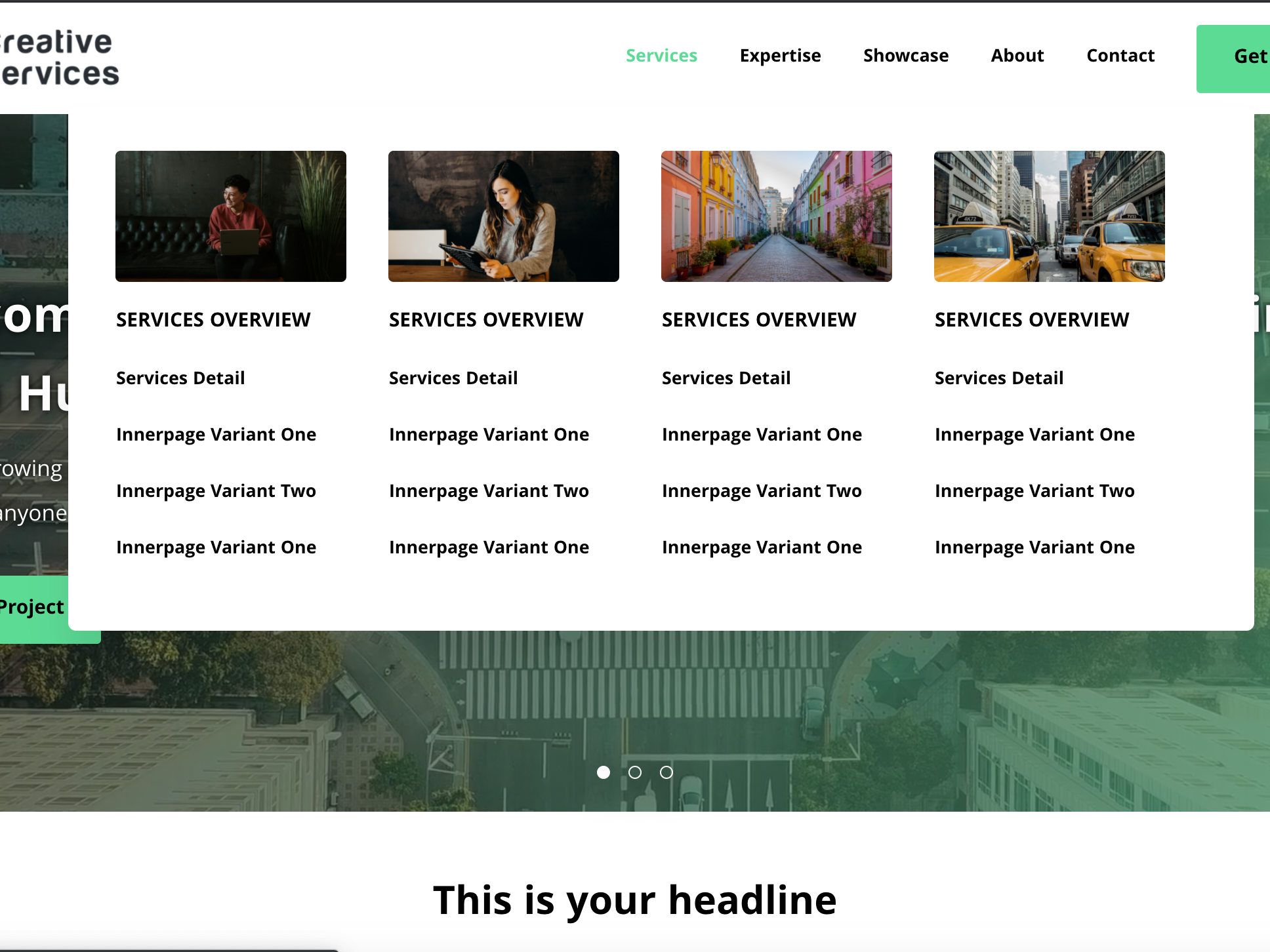Navigate to Showcase in navbar
The width and height of the screenshot is (1270, 952).
tap(905, 56)
